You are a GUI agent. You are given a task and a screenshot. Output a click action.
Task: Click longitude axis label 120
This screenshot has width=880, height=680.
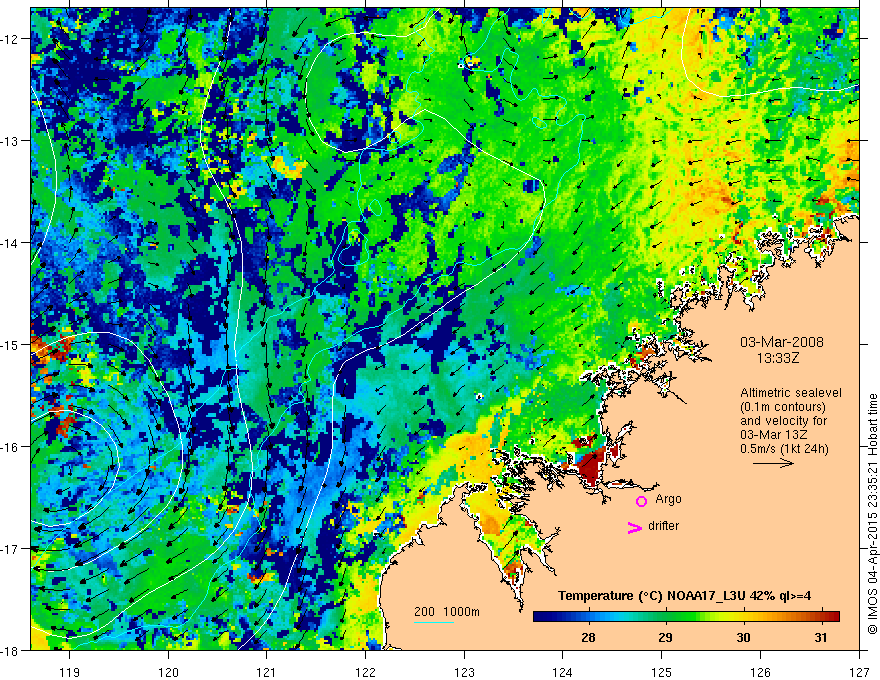(168, 672)
